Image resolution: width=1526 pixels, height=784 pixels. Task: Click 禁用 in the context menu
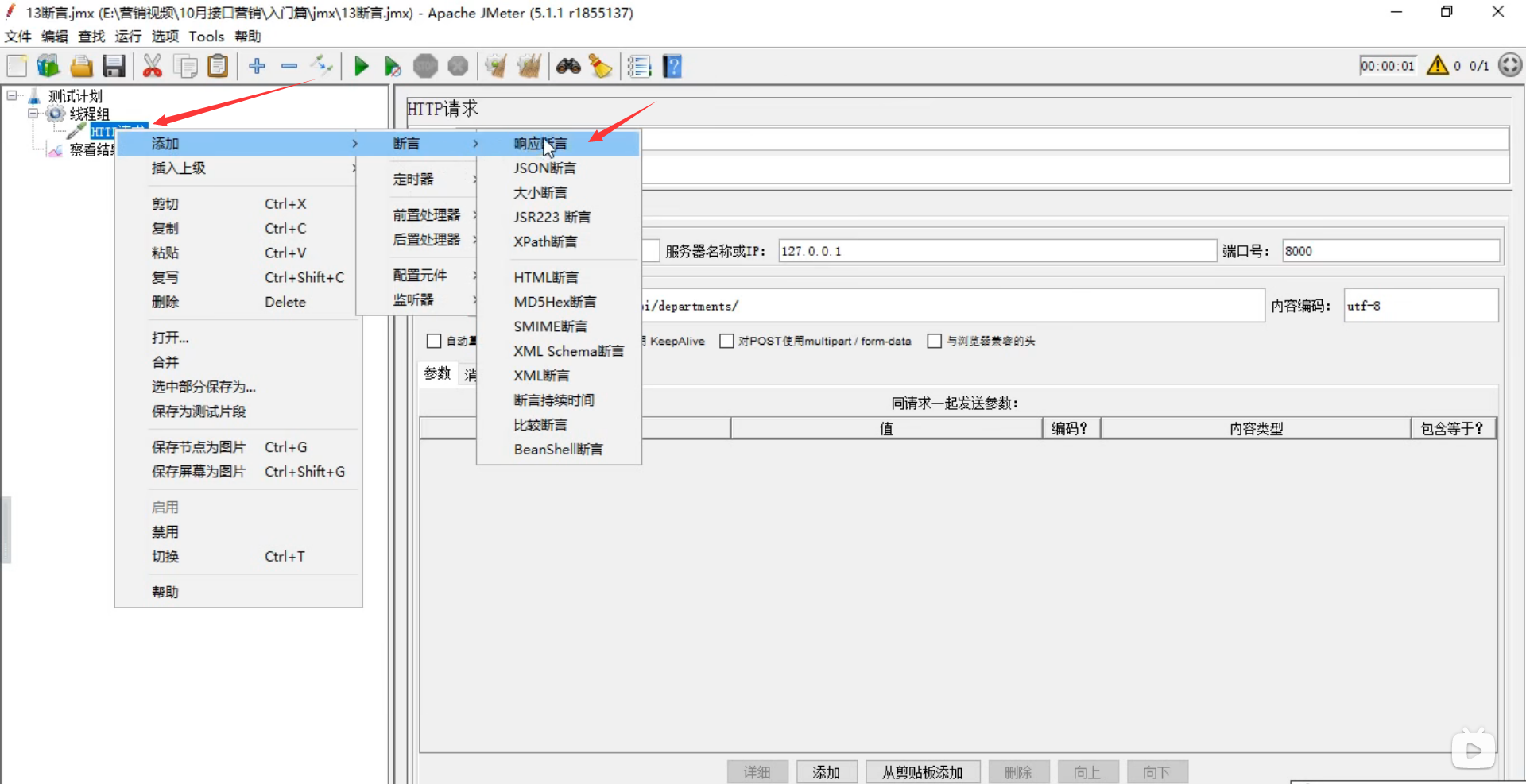238,532
